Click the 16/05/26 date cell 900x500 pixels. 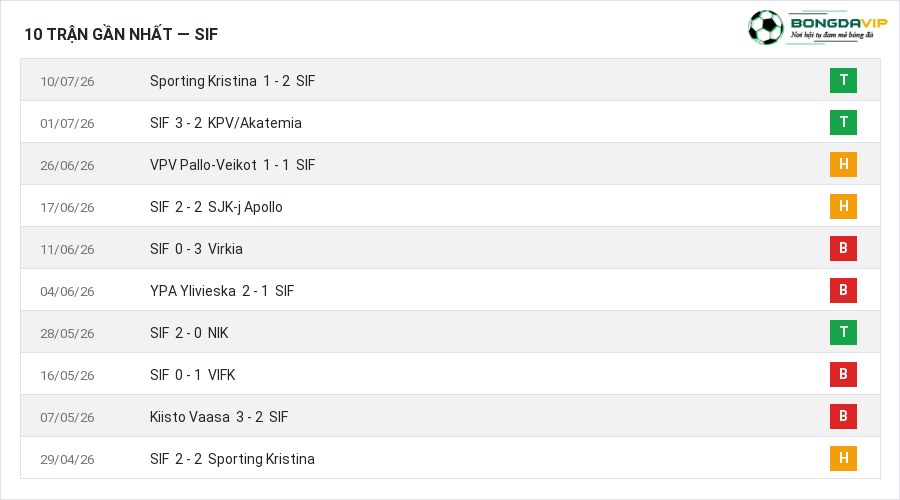(67, 375)
